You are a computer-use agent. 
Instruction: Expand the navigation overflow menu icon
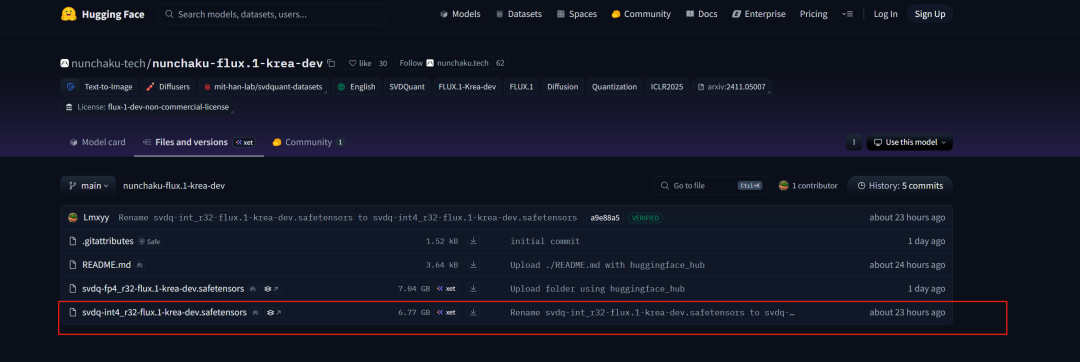(847, 14)
